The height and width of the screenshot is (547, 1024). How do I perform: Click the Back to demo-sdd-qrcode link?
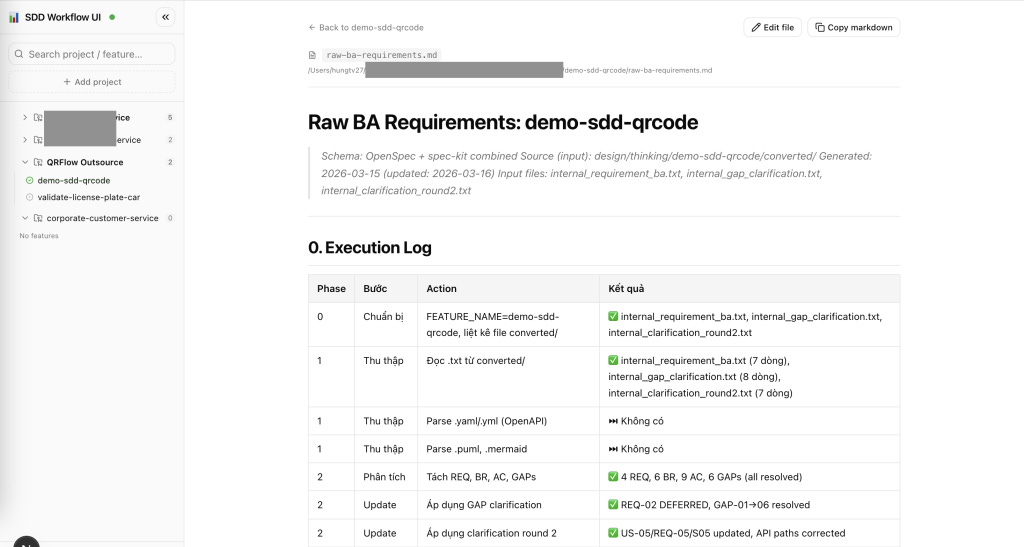point(366,27)
